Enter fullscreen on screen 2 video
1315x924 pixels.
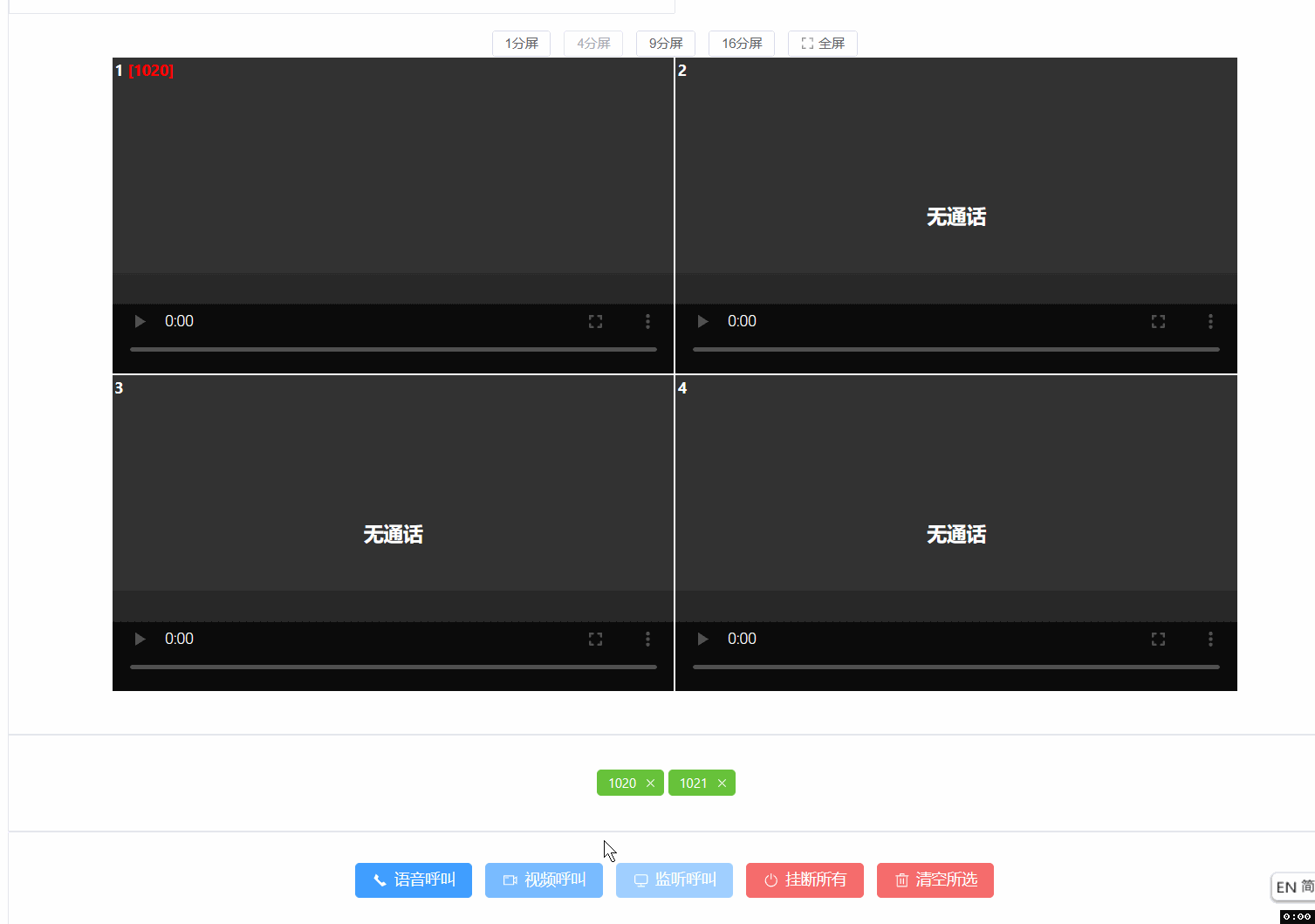point(1158,321)
